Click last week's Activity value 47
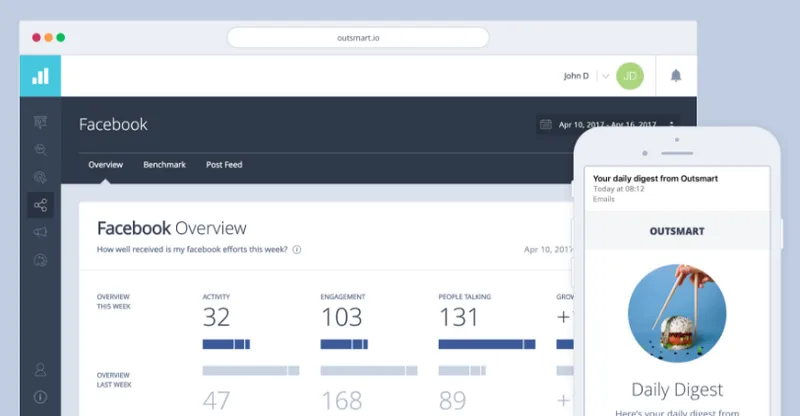This screenshot has width=800, height=416. tap(216, 401)
